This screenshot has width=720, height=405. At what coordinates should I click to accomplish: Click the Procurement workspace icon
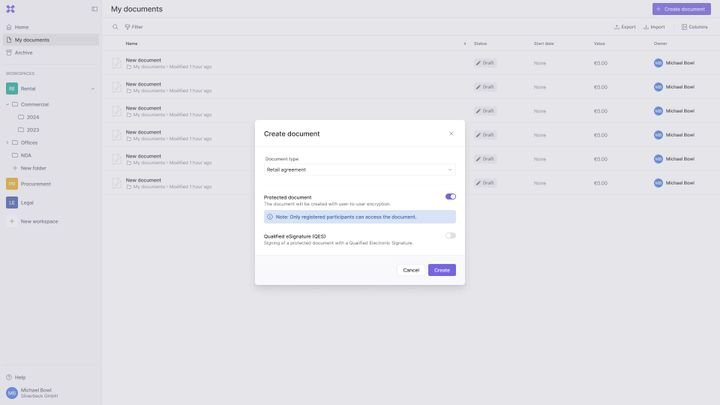coord(12,184)
